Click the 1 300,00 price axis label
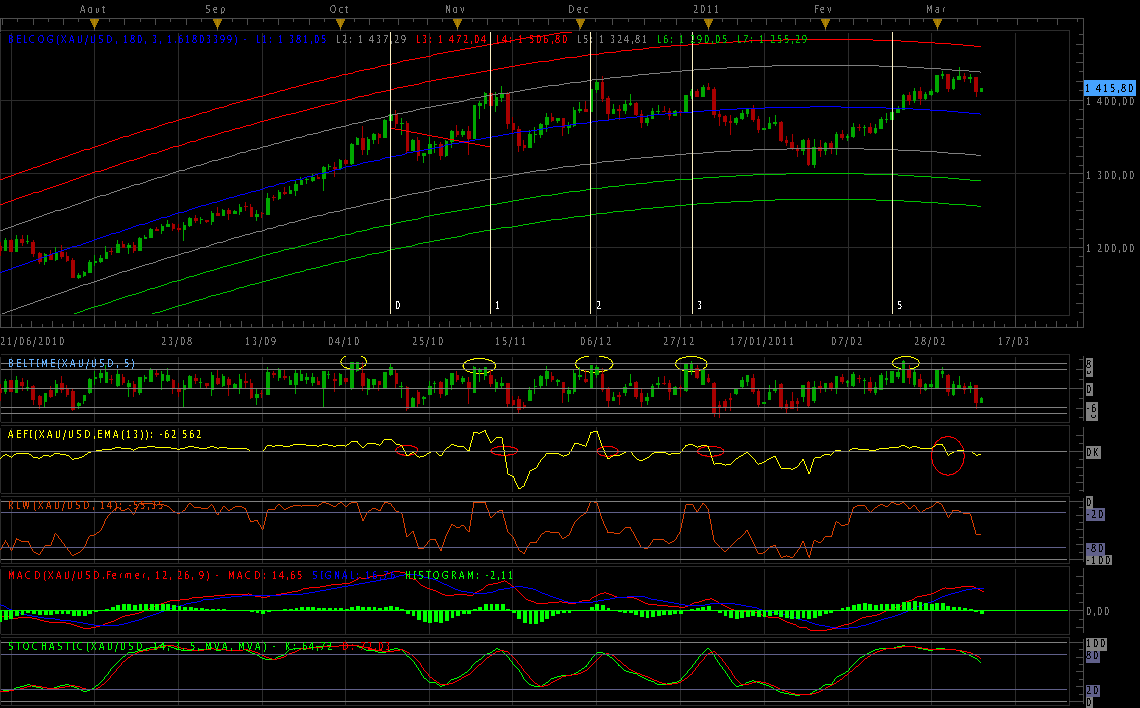Screen dimensions: 1140x708 coord(1109,175)
